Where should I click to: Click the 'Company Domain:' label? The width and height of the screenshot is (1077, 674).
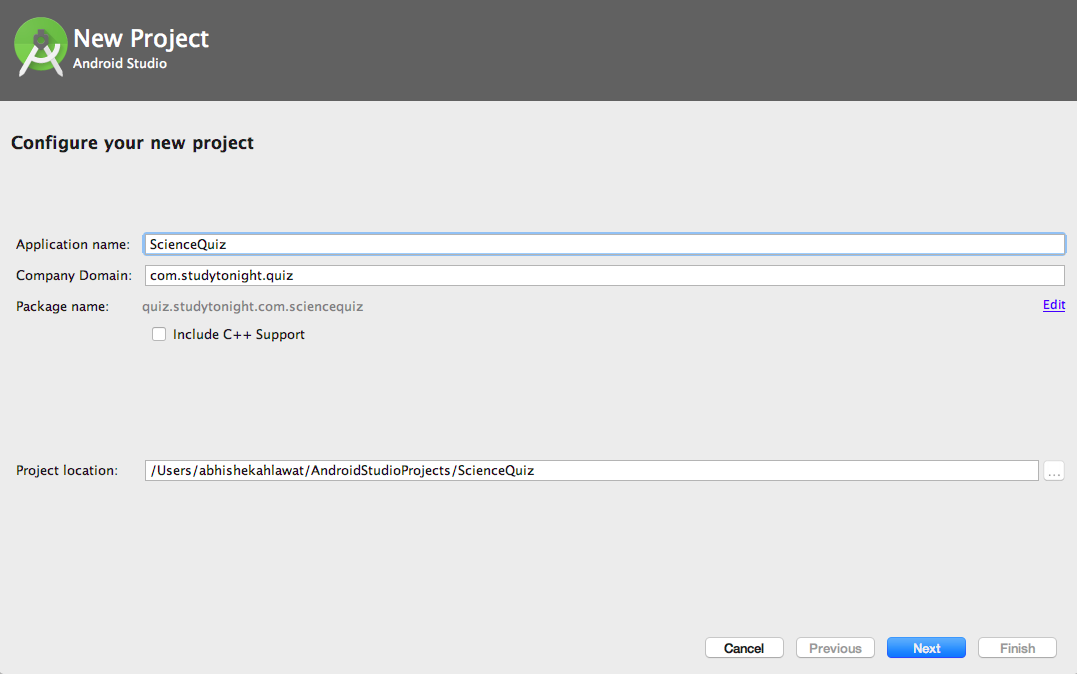point(74,276)
